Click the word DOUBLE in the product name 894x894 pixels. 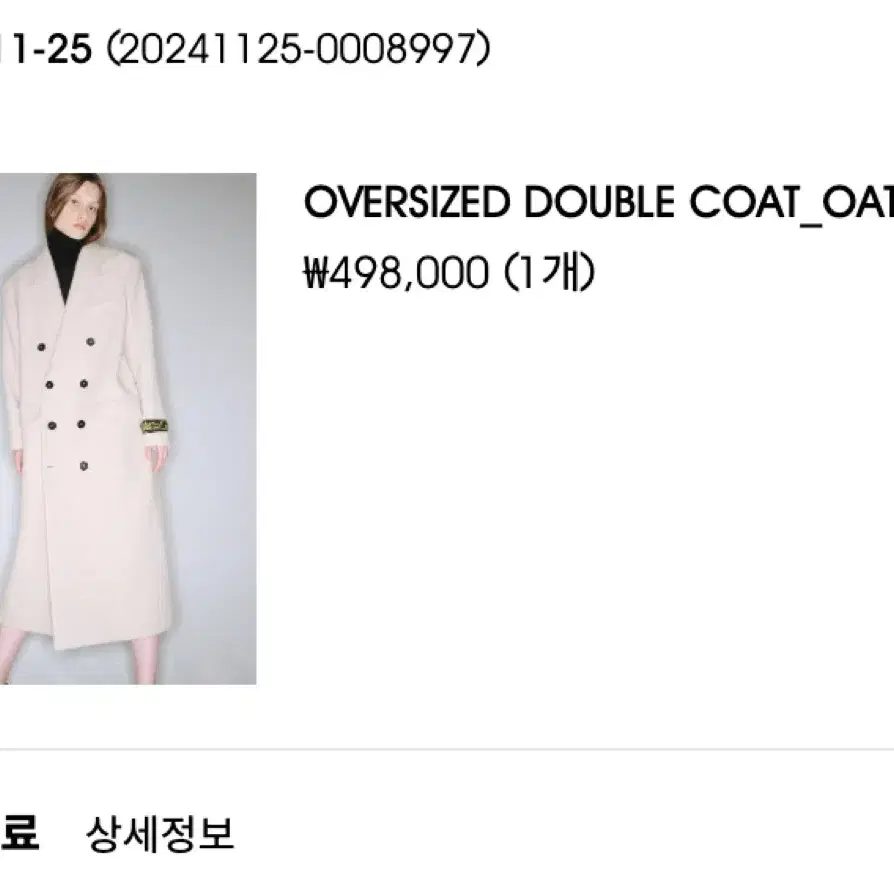pyautogui.click(x=599, y=202)
